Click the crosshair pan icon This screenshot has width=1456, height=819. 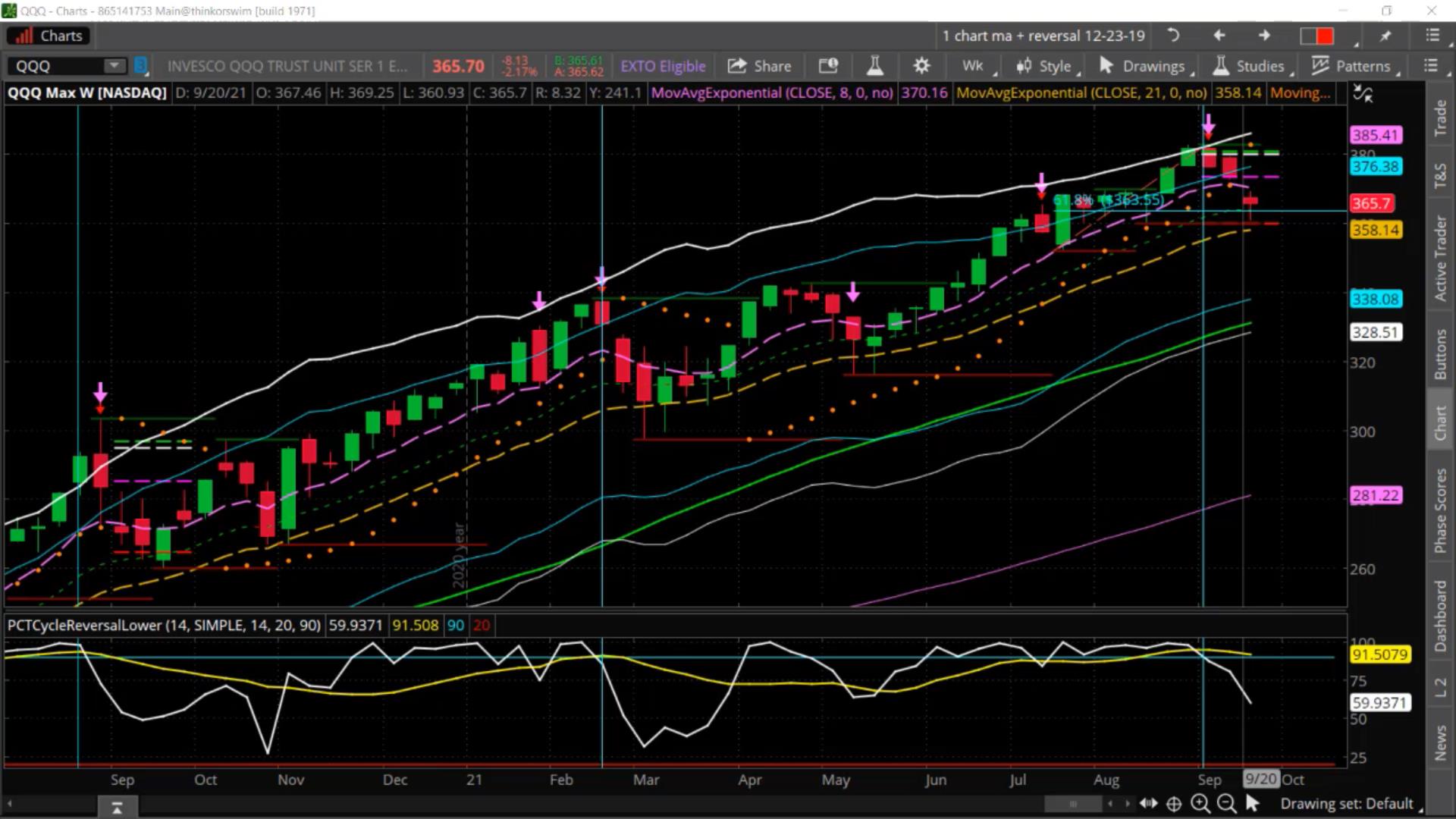coord(1174,804)
